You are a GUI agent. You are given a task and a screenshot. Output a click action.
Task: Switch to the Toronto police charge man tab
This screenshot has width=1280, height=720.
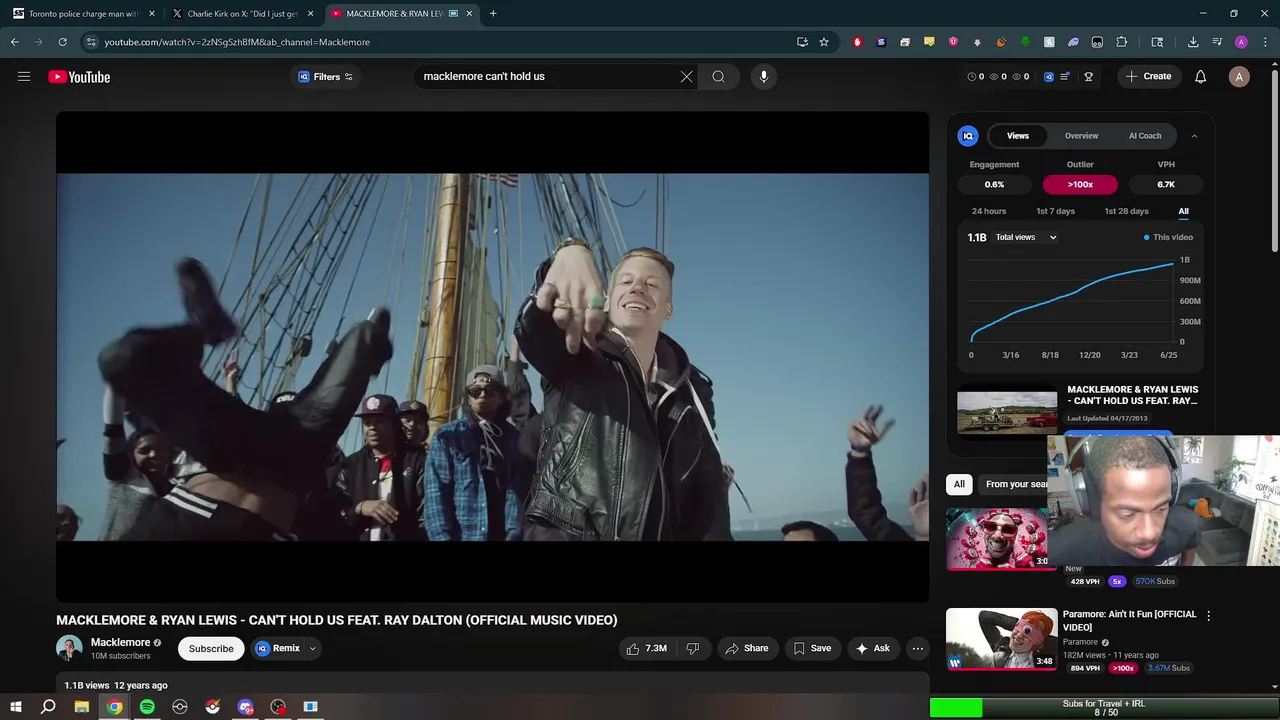(x=82, y=14)
